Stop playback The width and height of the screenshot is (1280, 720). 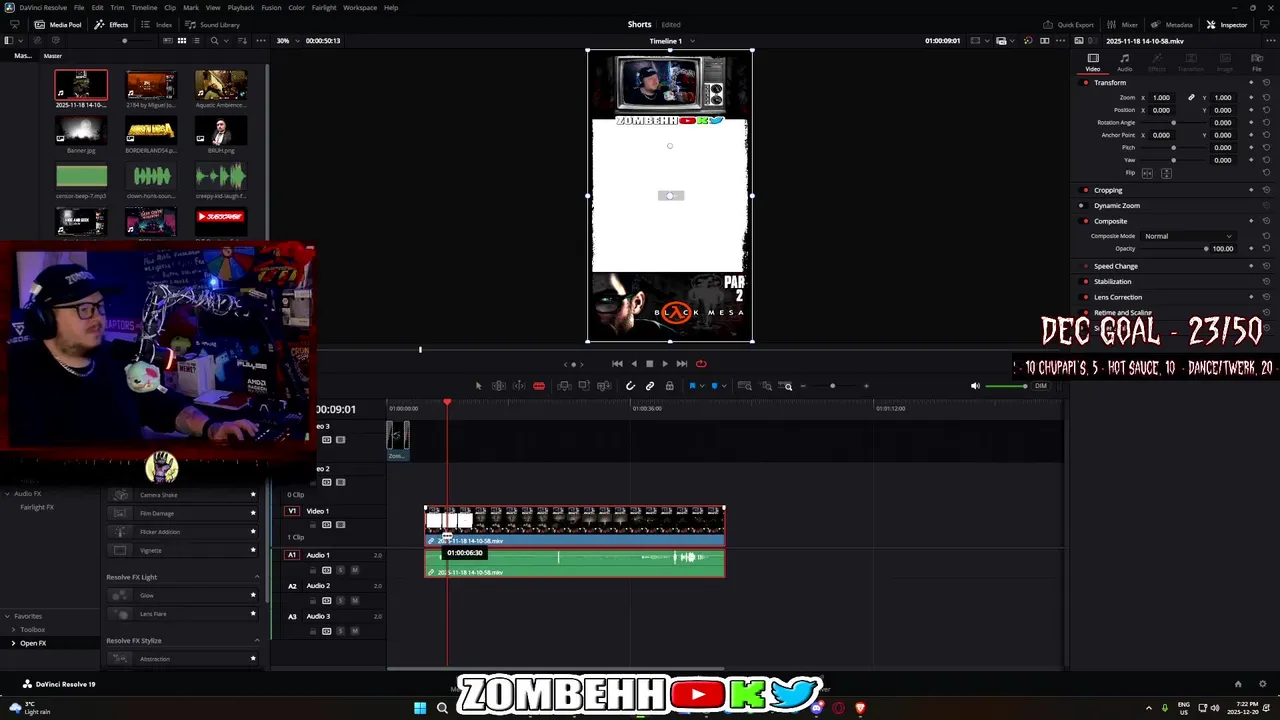(x=649, y=364)
